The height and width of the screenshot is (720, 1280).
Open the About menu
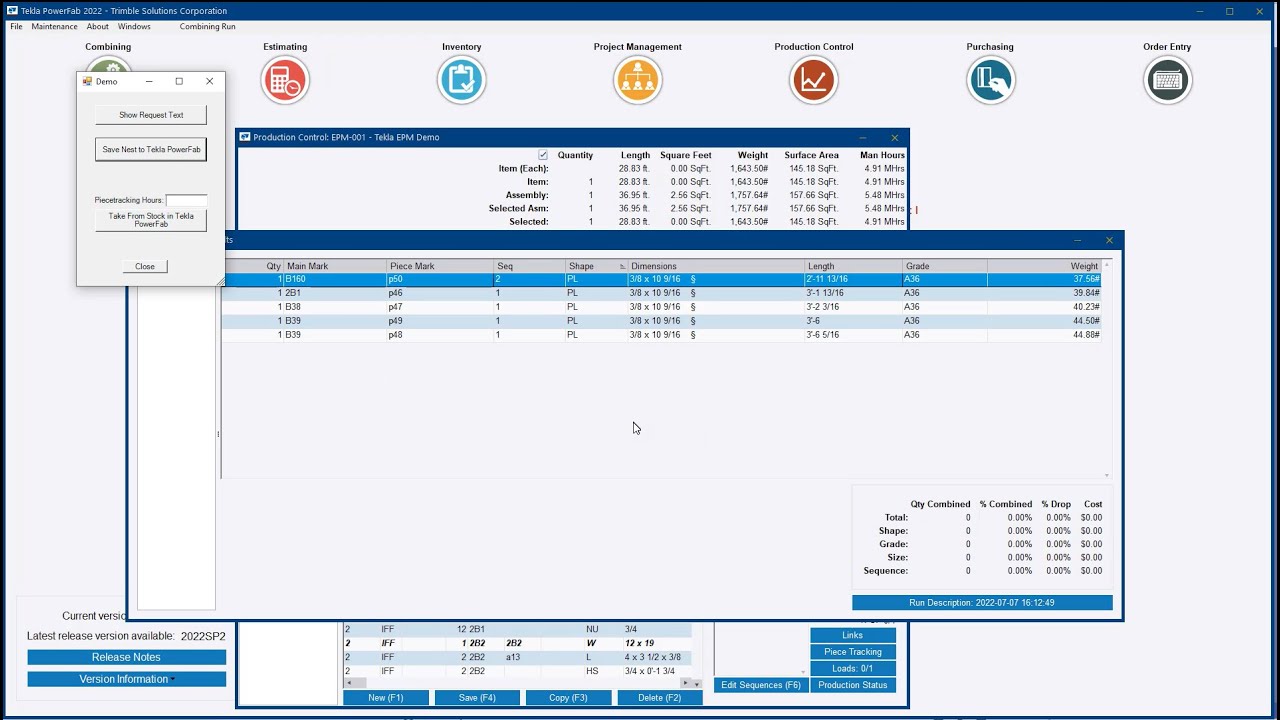[x=97, y=27]
